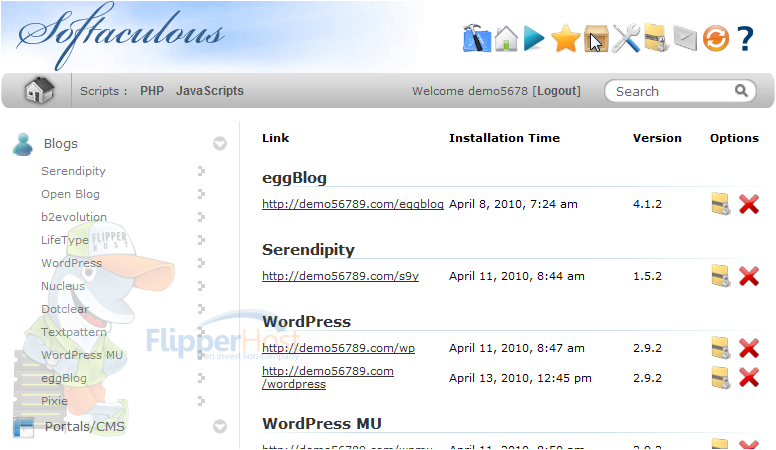Select Serendipity in the sidebar list
This screenshot has width=776, height=450.
pyautogui.click(x=73, y=171)
